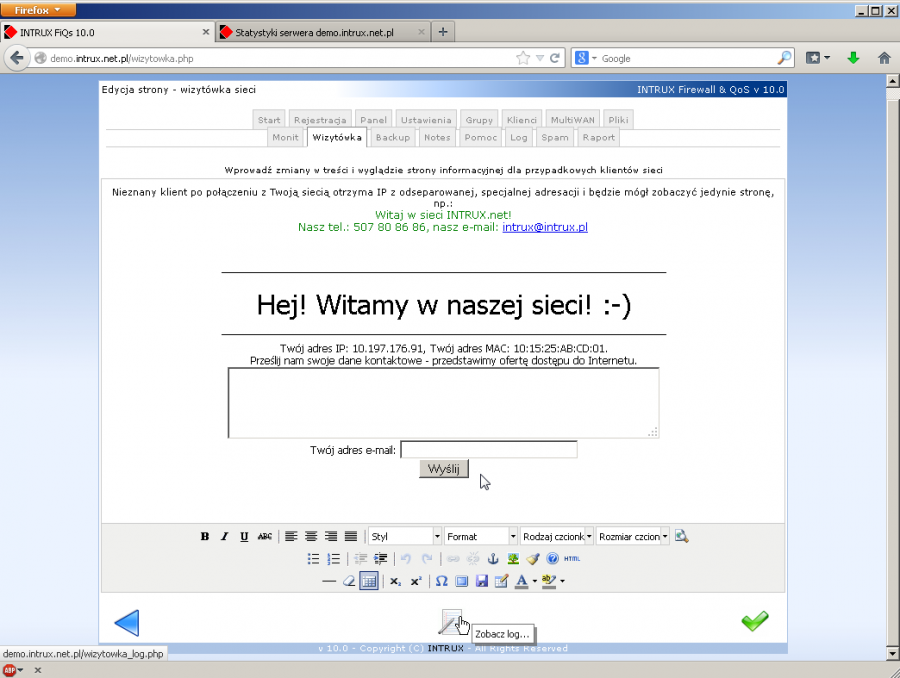This screenshot has height=678, width=900.
Task: Align text left in the editor
Action: pos(292,536)
